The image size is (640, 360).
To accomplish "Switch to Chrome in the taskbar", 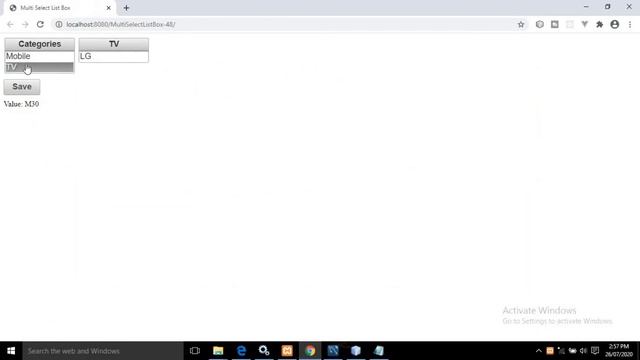I will pos(310,351).
